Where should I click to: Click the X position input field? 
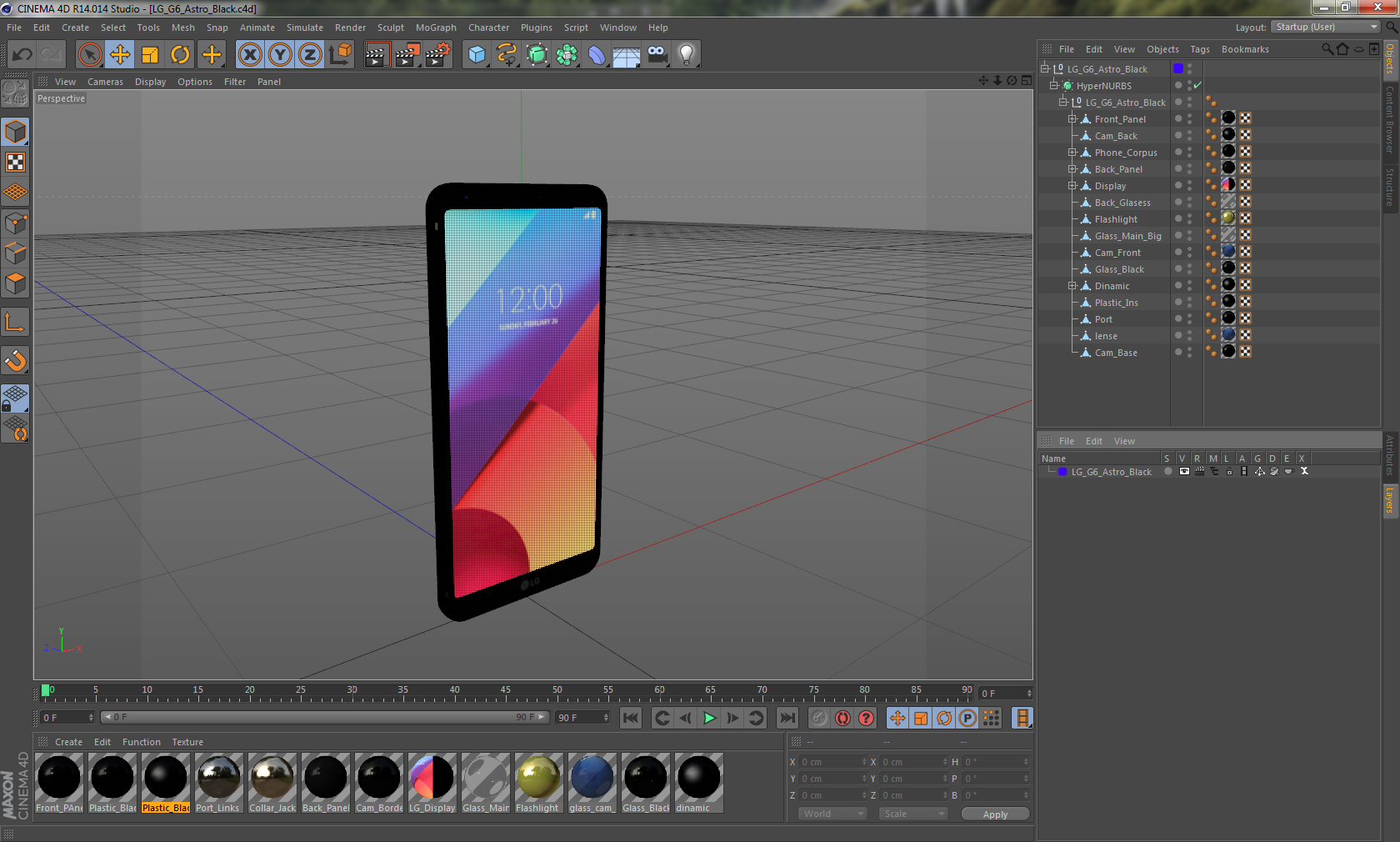tap(832, 762)
